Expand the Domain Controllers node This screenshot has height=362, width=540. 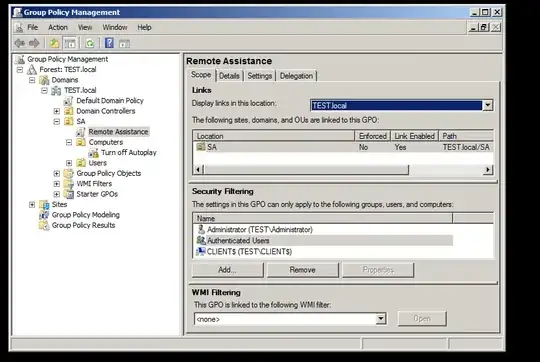click(x=57, y=111)
